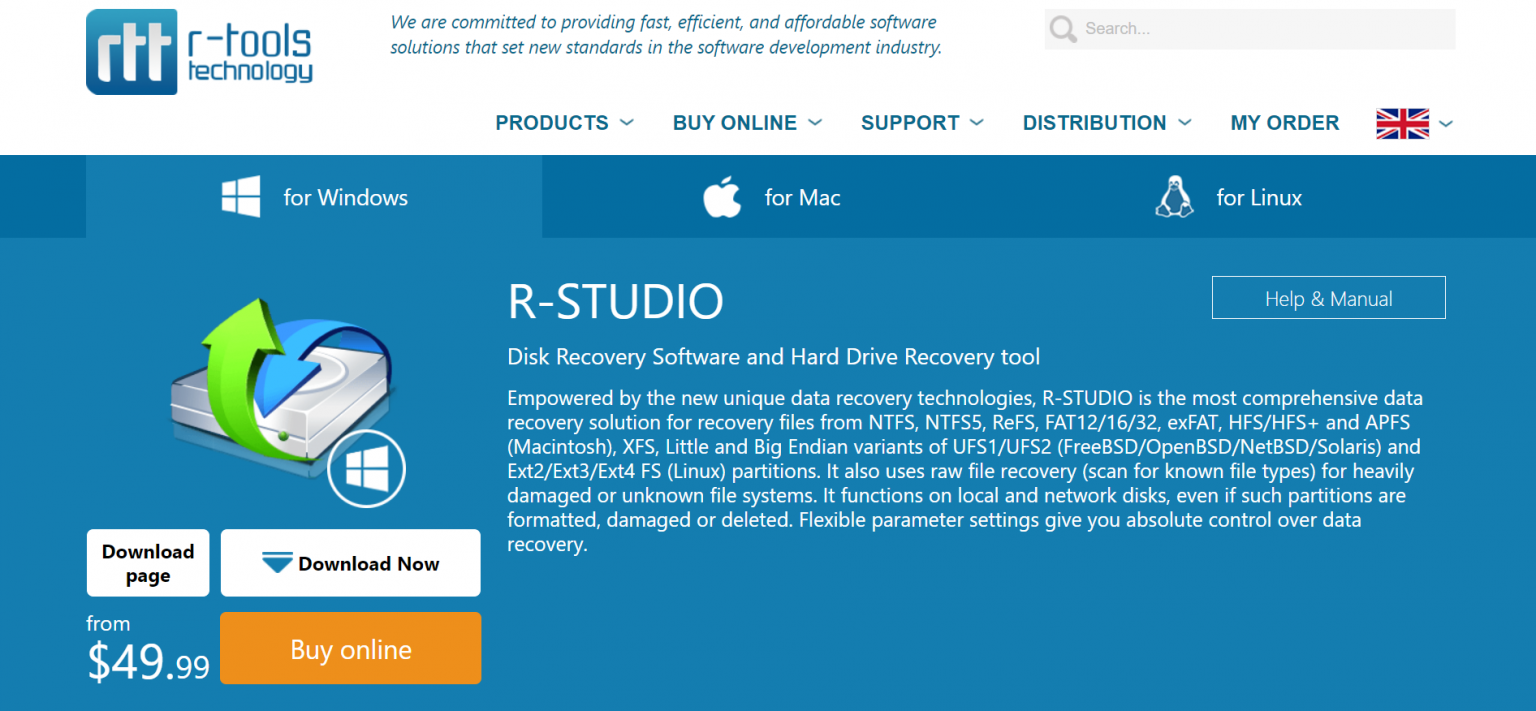This screenshot has height=711, width=1536.
Task: Click the Linux penguin icon
Action: click(x=1173, y=196)
